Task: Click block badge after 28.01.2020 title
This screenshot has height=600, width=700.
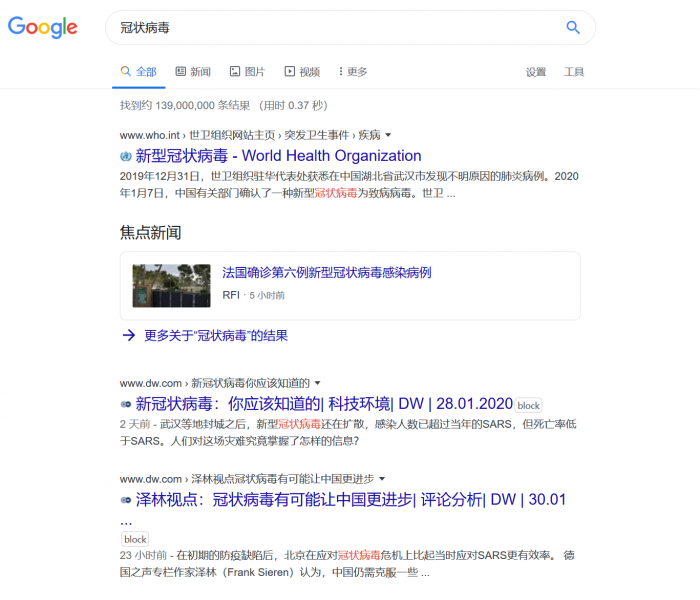Action: click(529, 406)
